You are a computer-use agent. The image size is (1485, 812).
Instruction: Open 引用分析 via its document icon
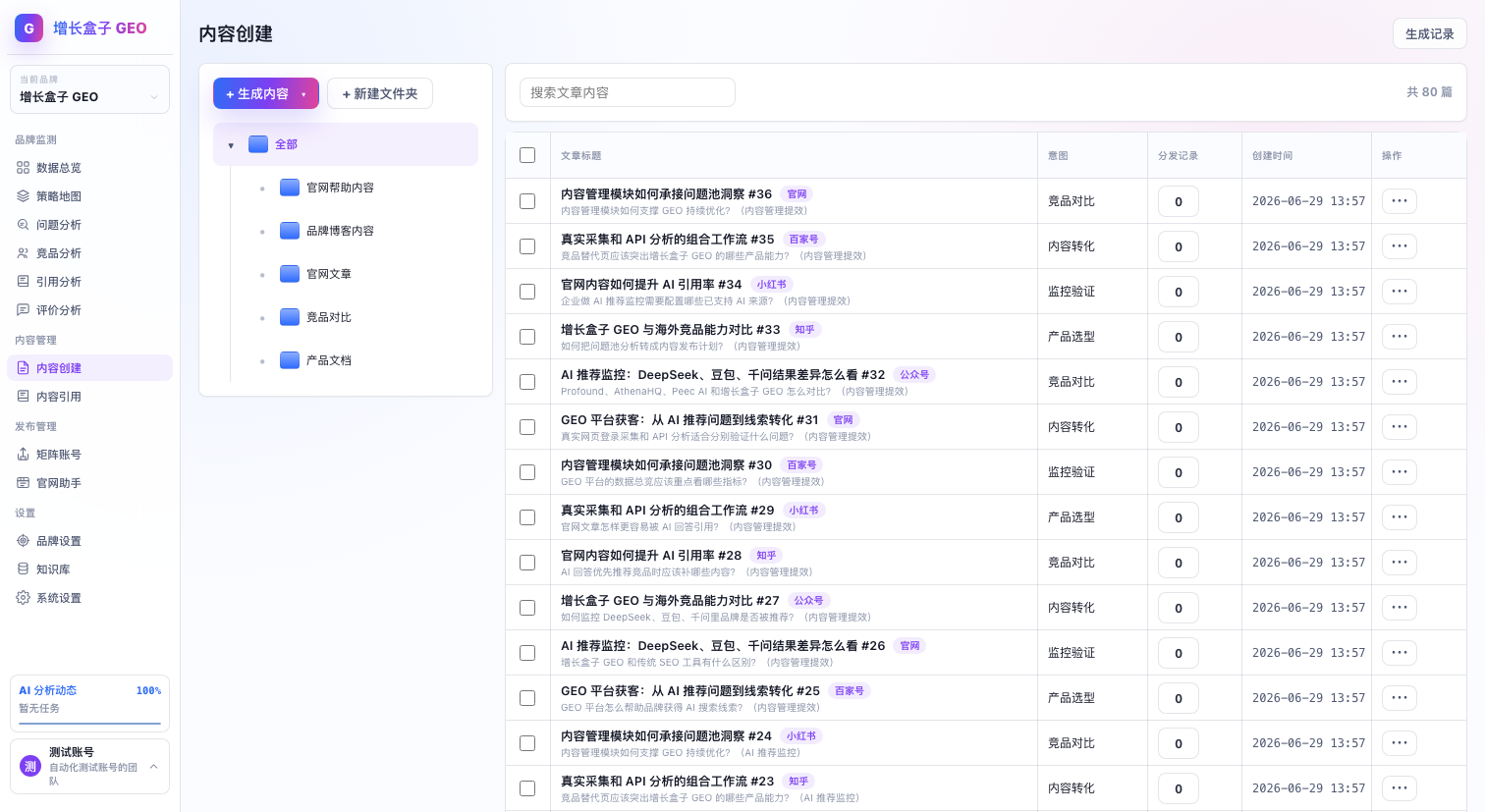tap(23, 282)
